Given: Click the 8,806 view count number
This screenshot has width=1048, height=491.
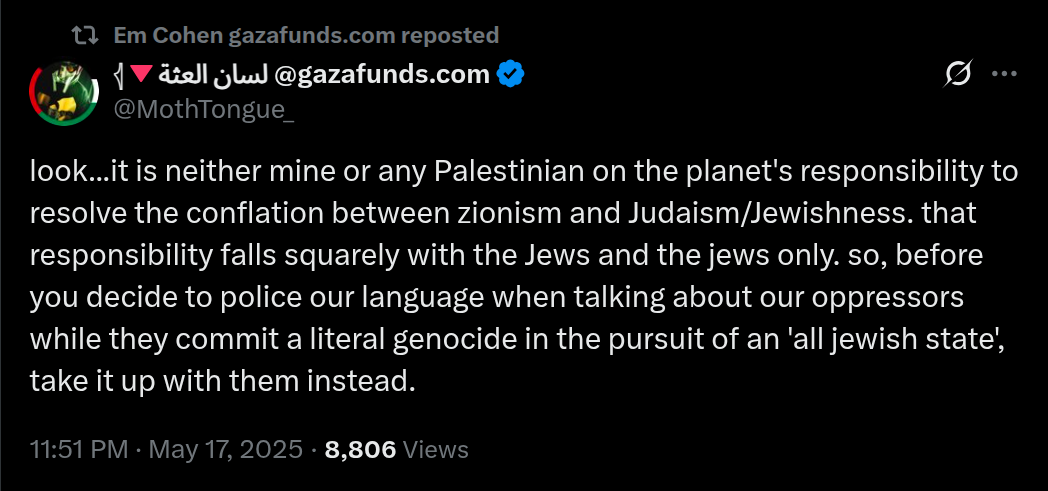Looking at the screenshot, I should 361,450.
